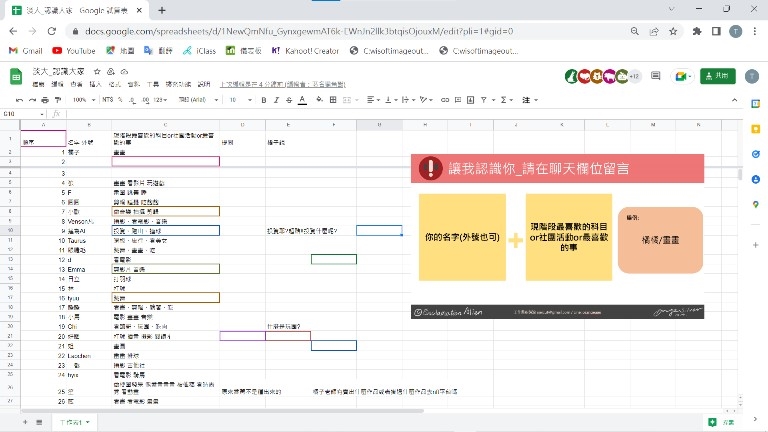The width and height of the screenshot is (768, 432).
Task: Open the YouTube bookmark
Action: pyautogui.click(x=74, y=50)
